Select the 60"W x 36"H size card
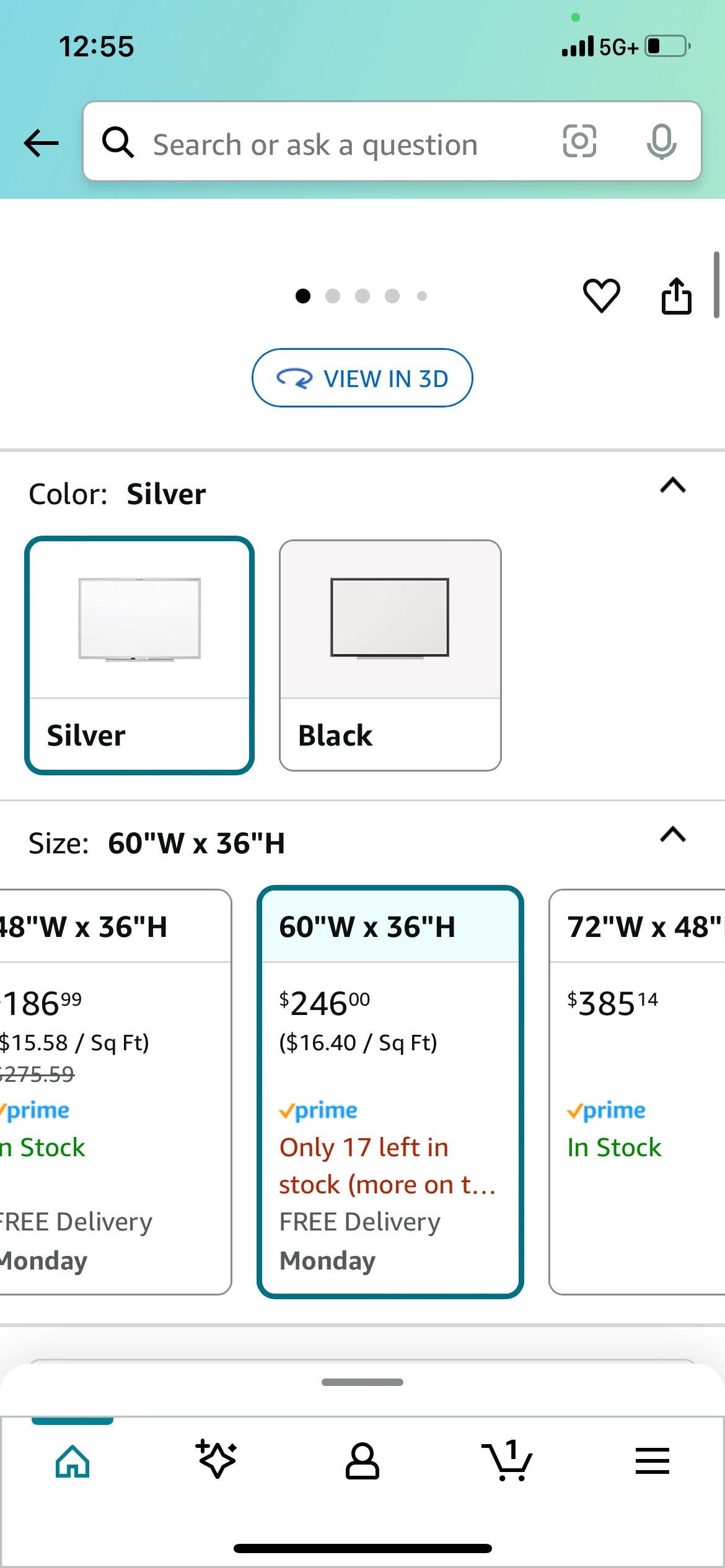Screen dimensions: 725x1568 click(x=390, y=1090)
